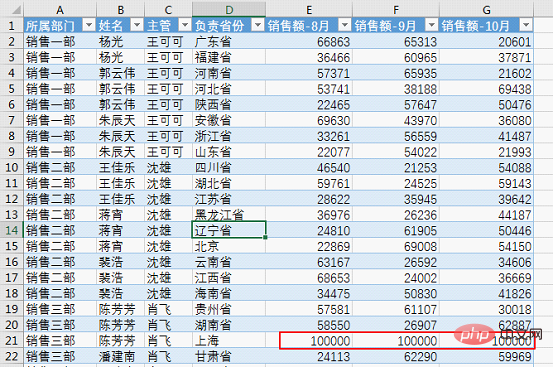Image resolution: width=553 pixels, height=367 pixels.
Task: Click the 福建省 cell
Action: pos(229,57)
